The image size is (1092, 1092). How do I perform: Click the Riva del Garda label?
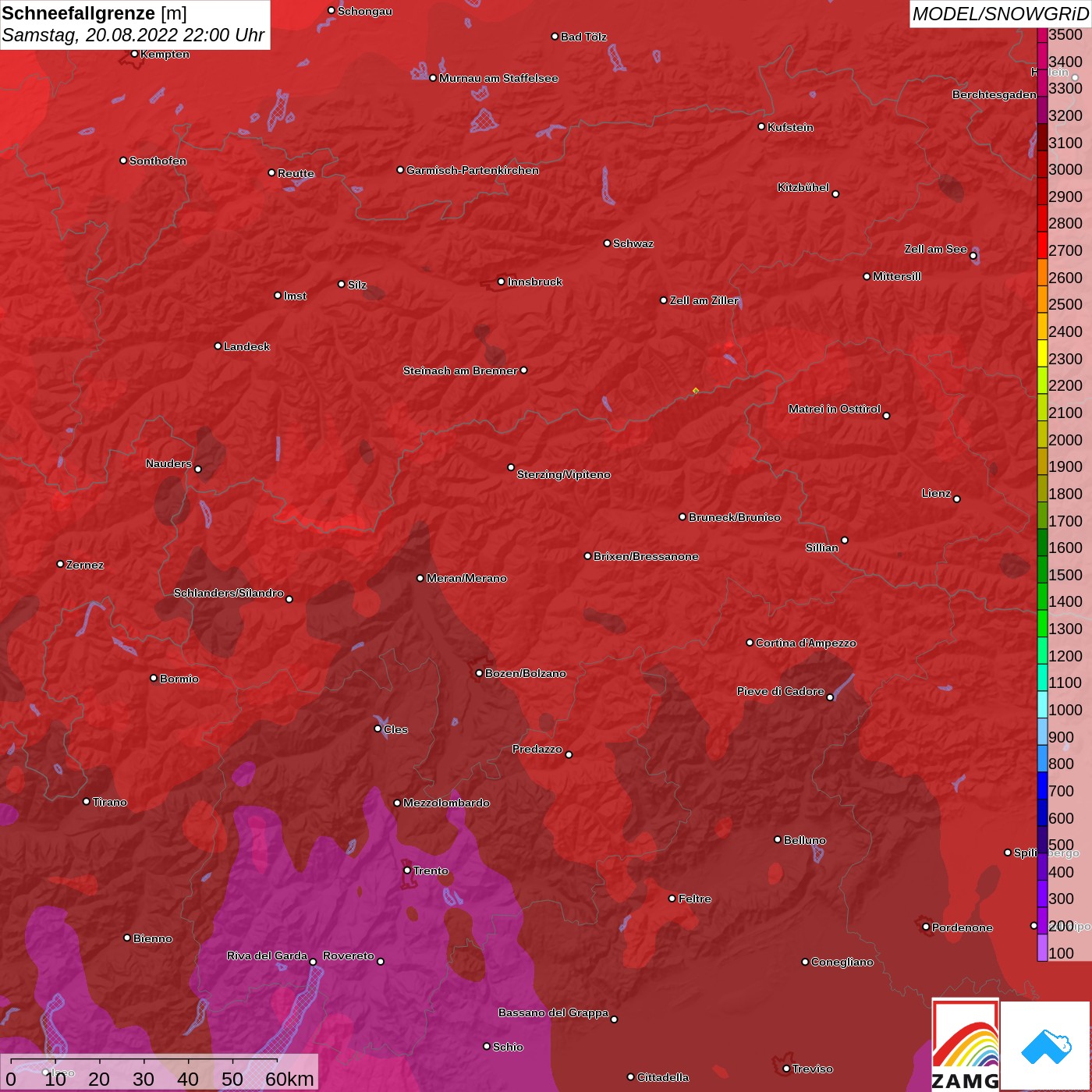[267, 955]
